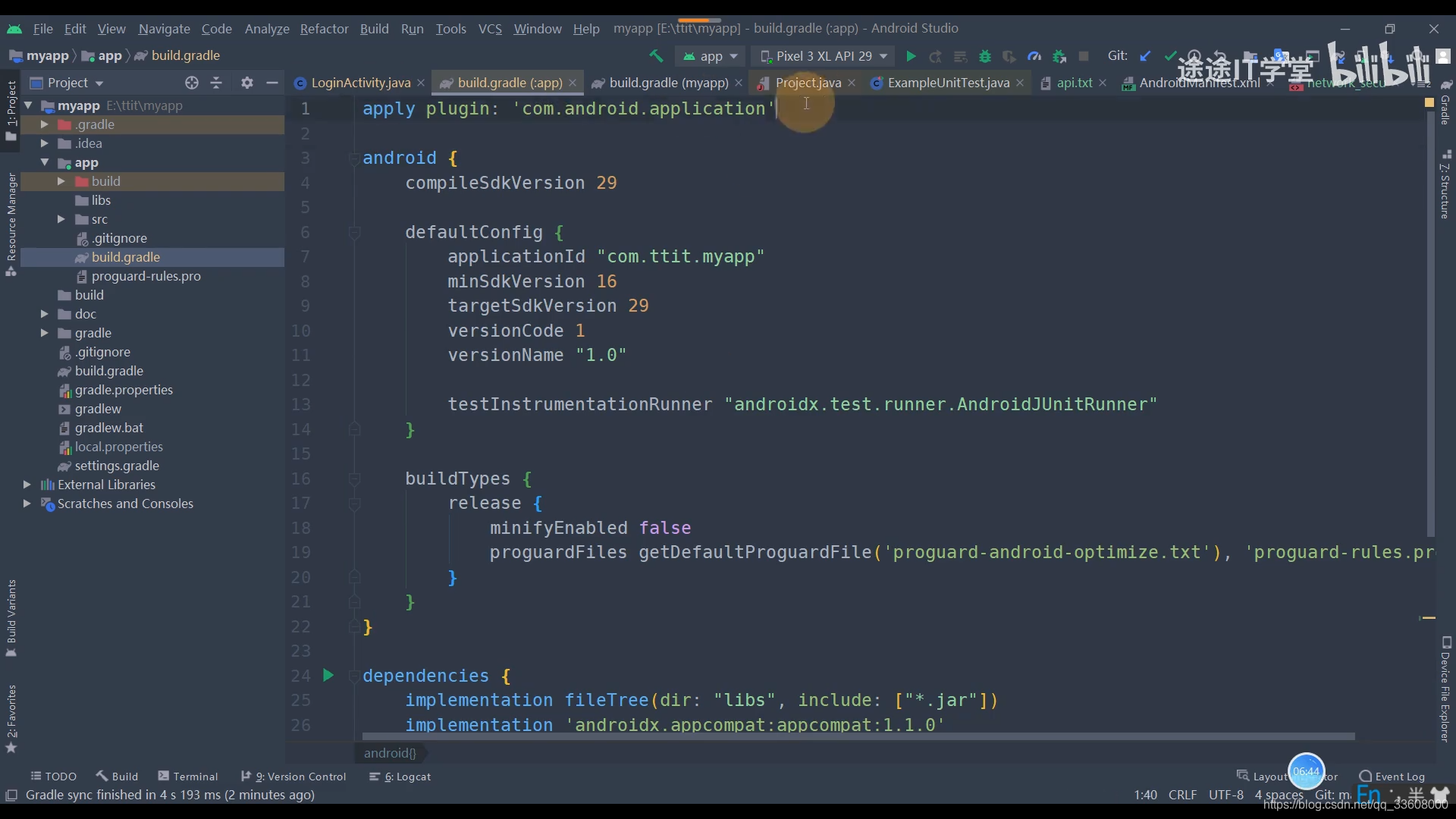Viewport: 1456px width, 819px height.
Task: Click the tool window quick access icon in status bar
Action: click(11, 795)
